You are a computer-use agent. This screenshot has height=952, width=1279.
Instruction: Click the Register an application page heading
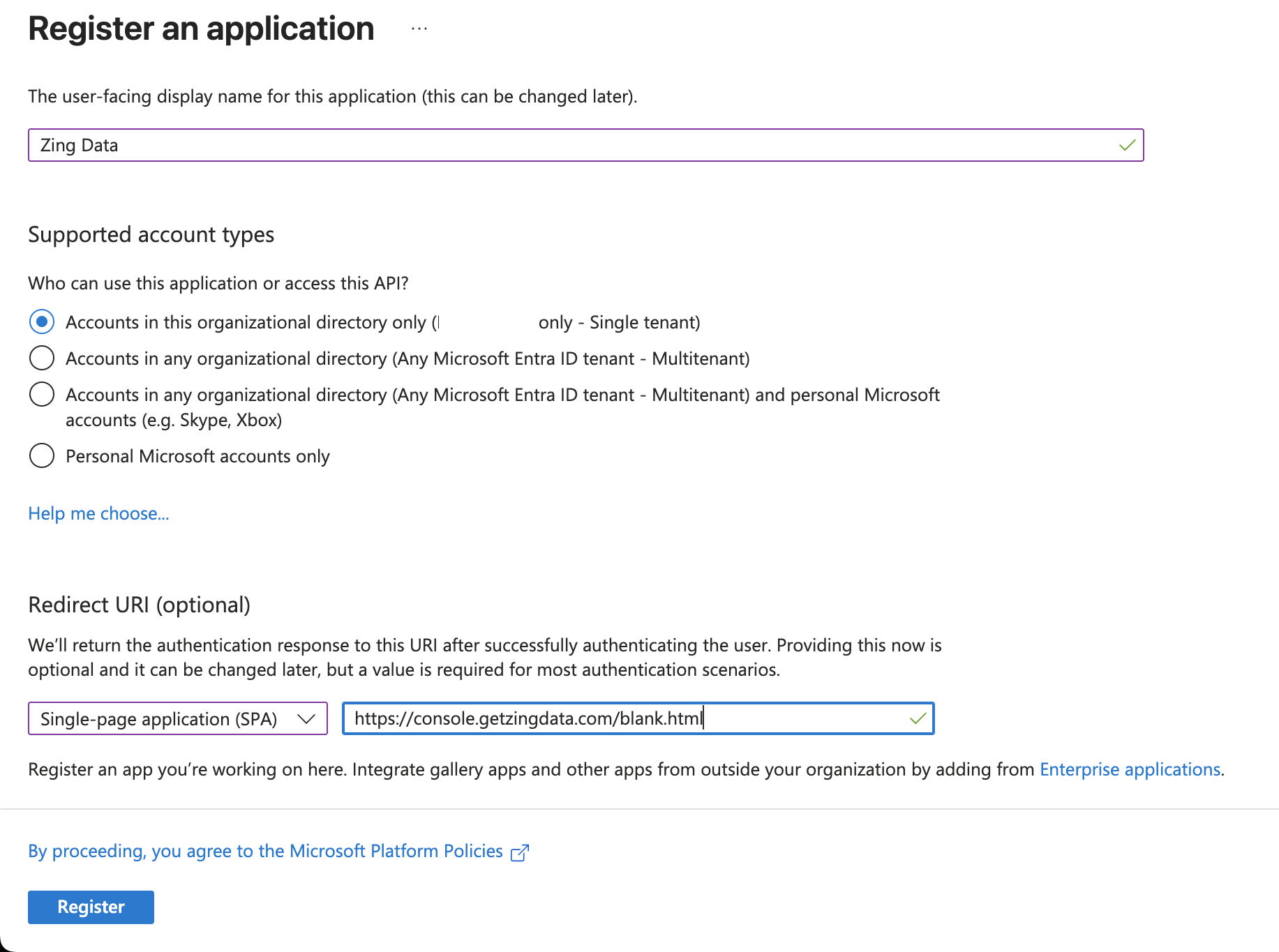coord(201,29)
